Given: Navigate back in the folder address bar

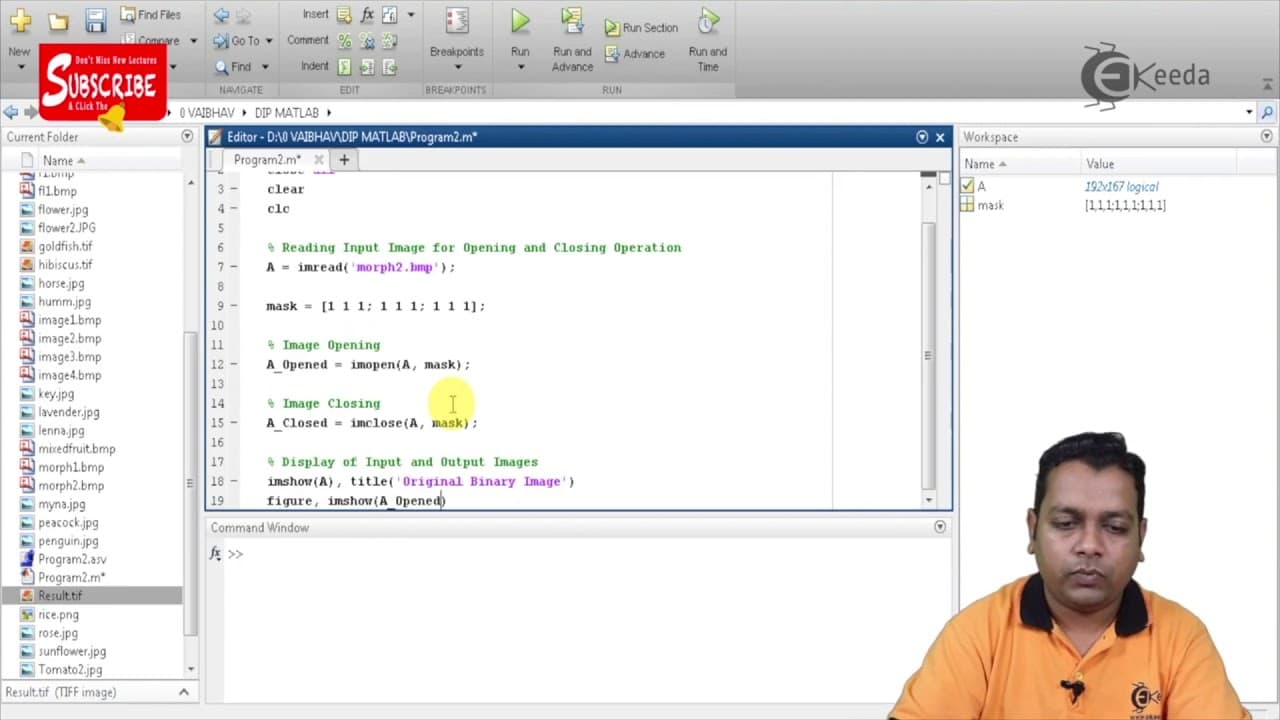Looking at the screenshot, I should (10, 113).
